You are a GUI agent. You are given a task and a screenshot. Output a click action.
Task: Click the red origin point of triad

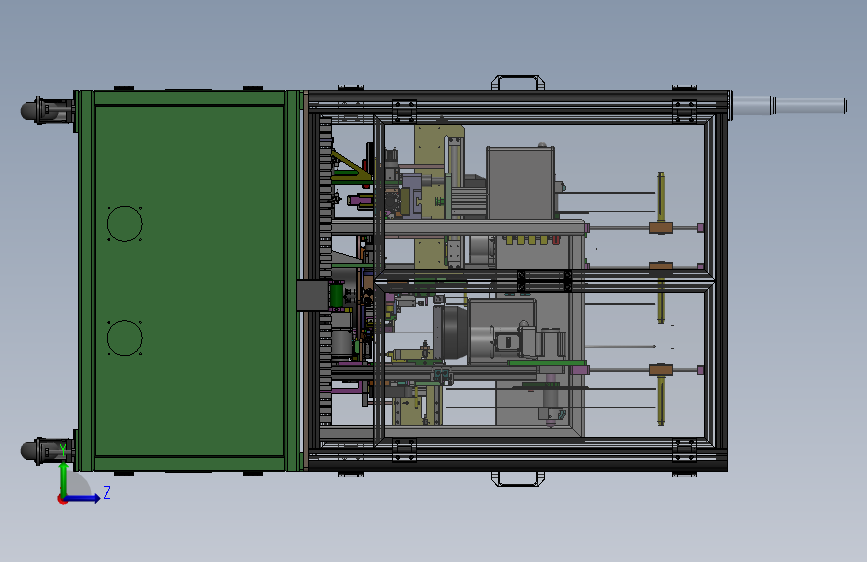[x=62, y=499]
